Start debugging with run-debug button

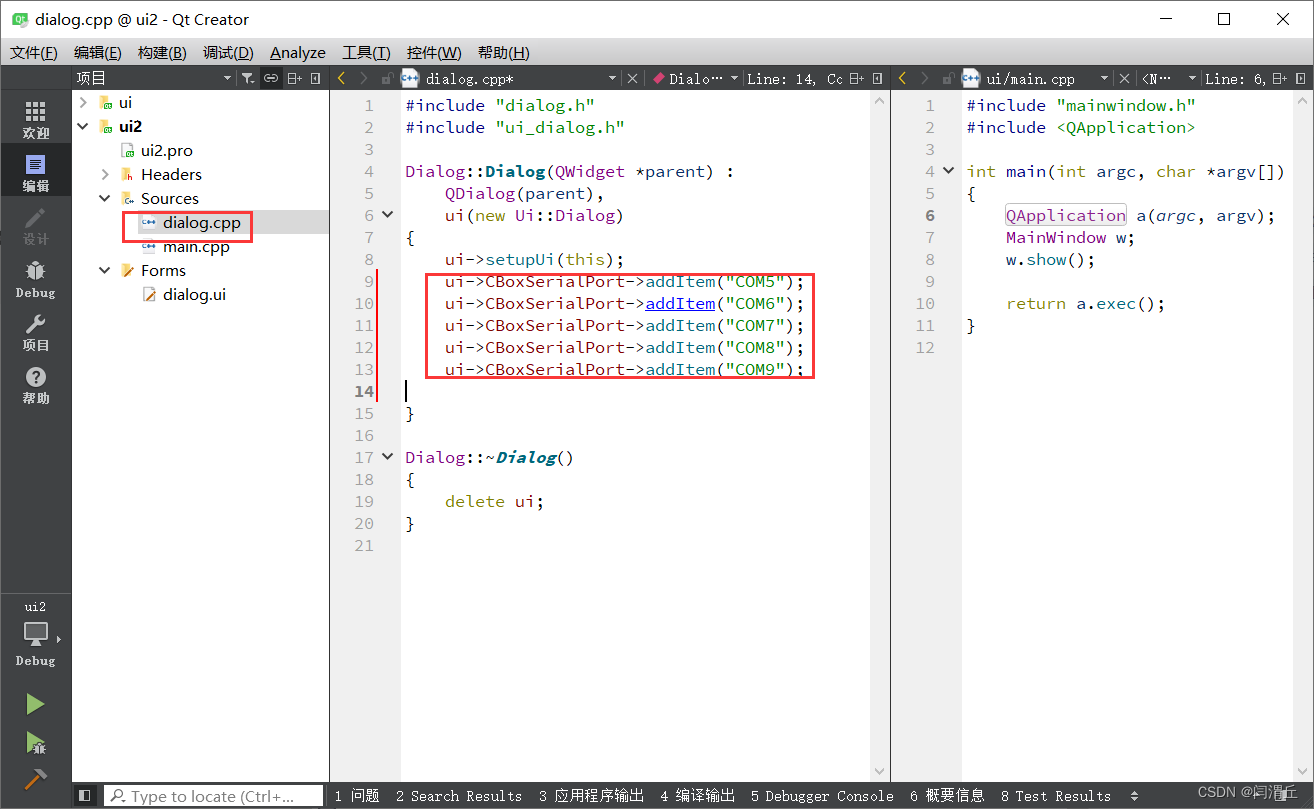coord(35,742)
